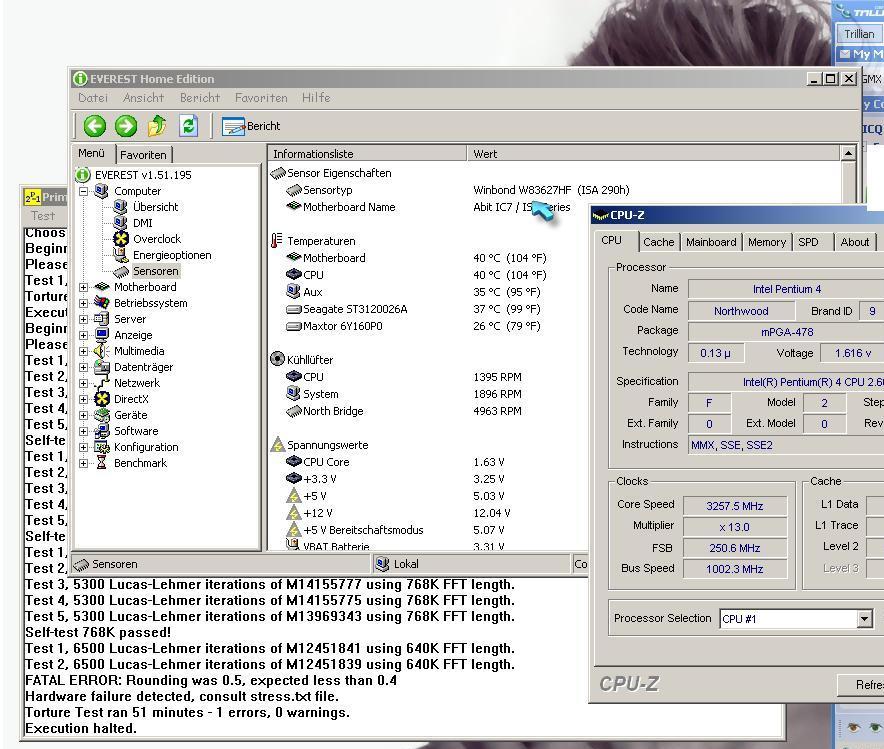This screenshot has width=884, height=749.
Task: Expand the Betriebssystem tree node
Action: [83, 303]
